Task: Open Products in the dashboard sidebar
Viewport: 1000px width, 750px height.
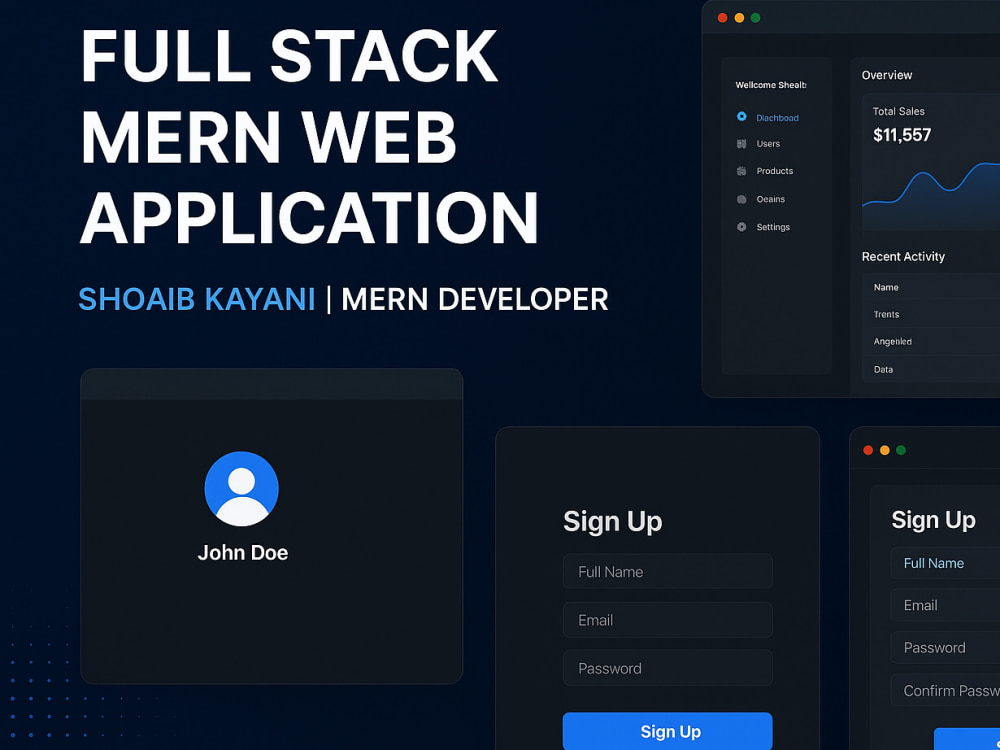Action: [x=774, y=171]
